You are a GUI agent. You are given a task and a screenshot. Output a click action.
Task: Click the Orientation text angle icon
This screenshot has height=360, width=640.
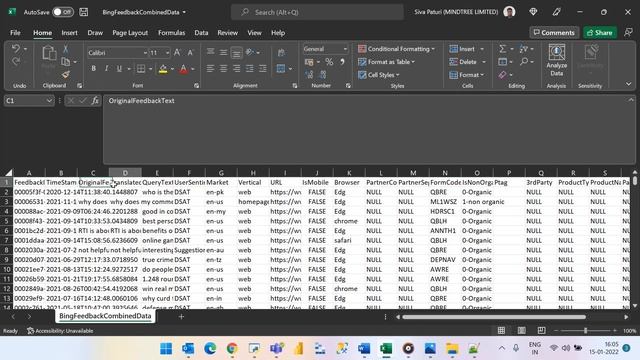coord(250,52)
